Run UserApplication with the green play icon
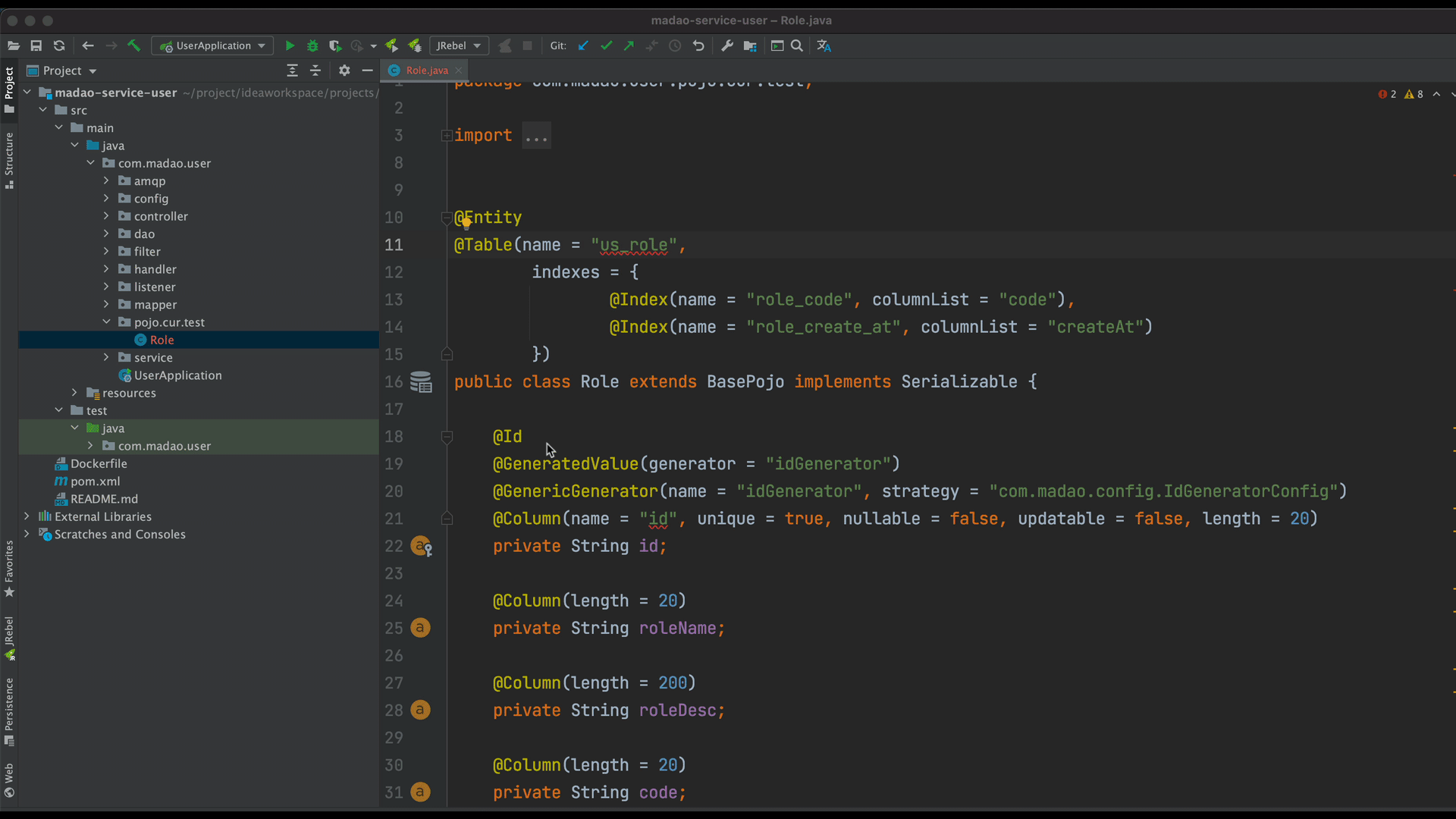This screenshot has width=1456, height=819. [290, 46]
